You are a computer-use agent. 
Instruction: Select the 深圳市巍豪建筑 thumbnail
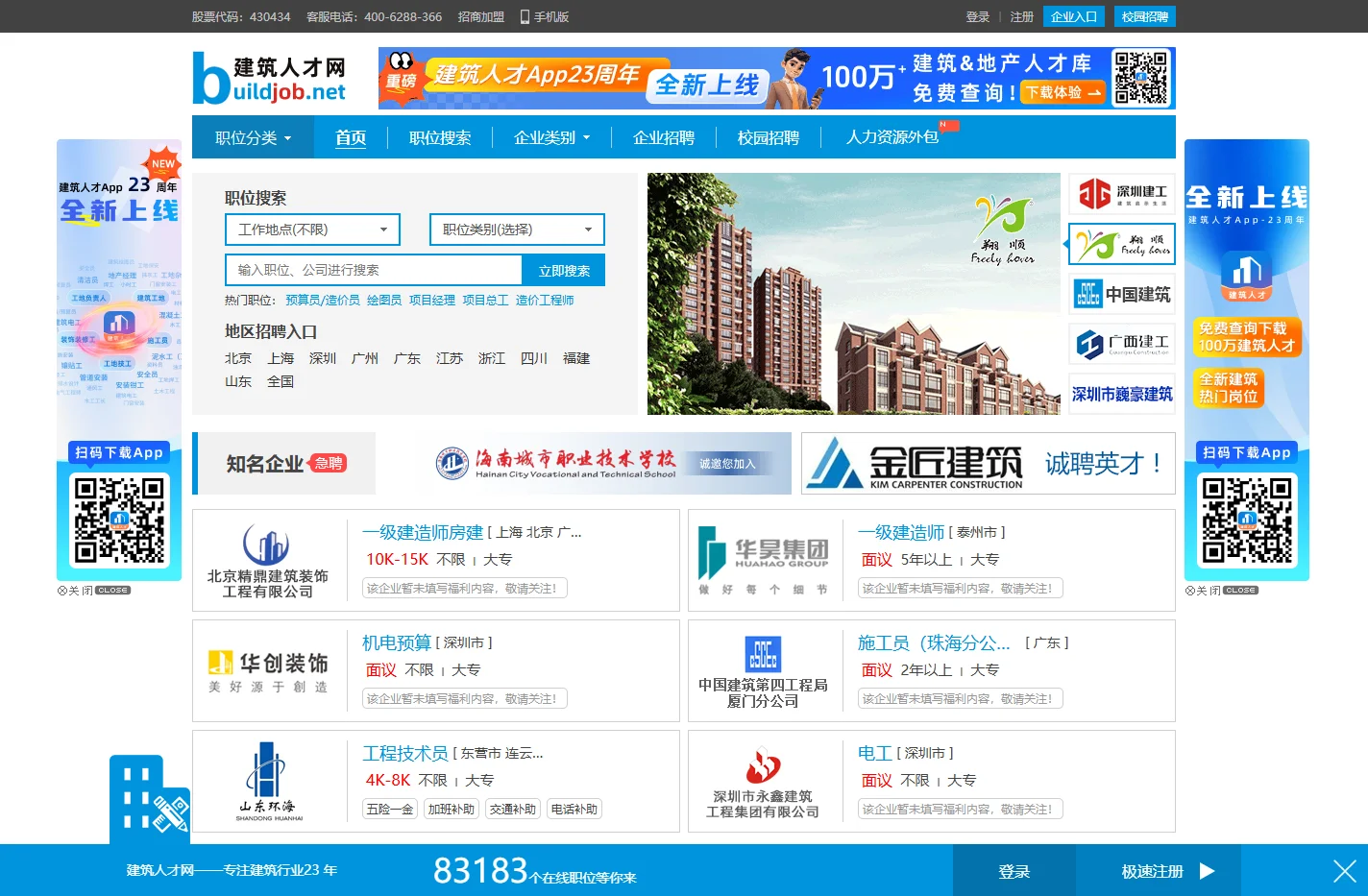coord(1122,394)
